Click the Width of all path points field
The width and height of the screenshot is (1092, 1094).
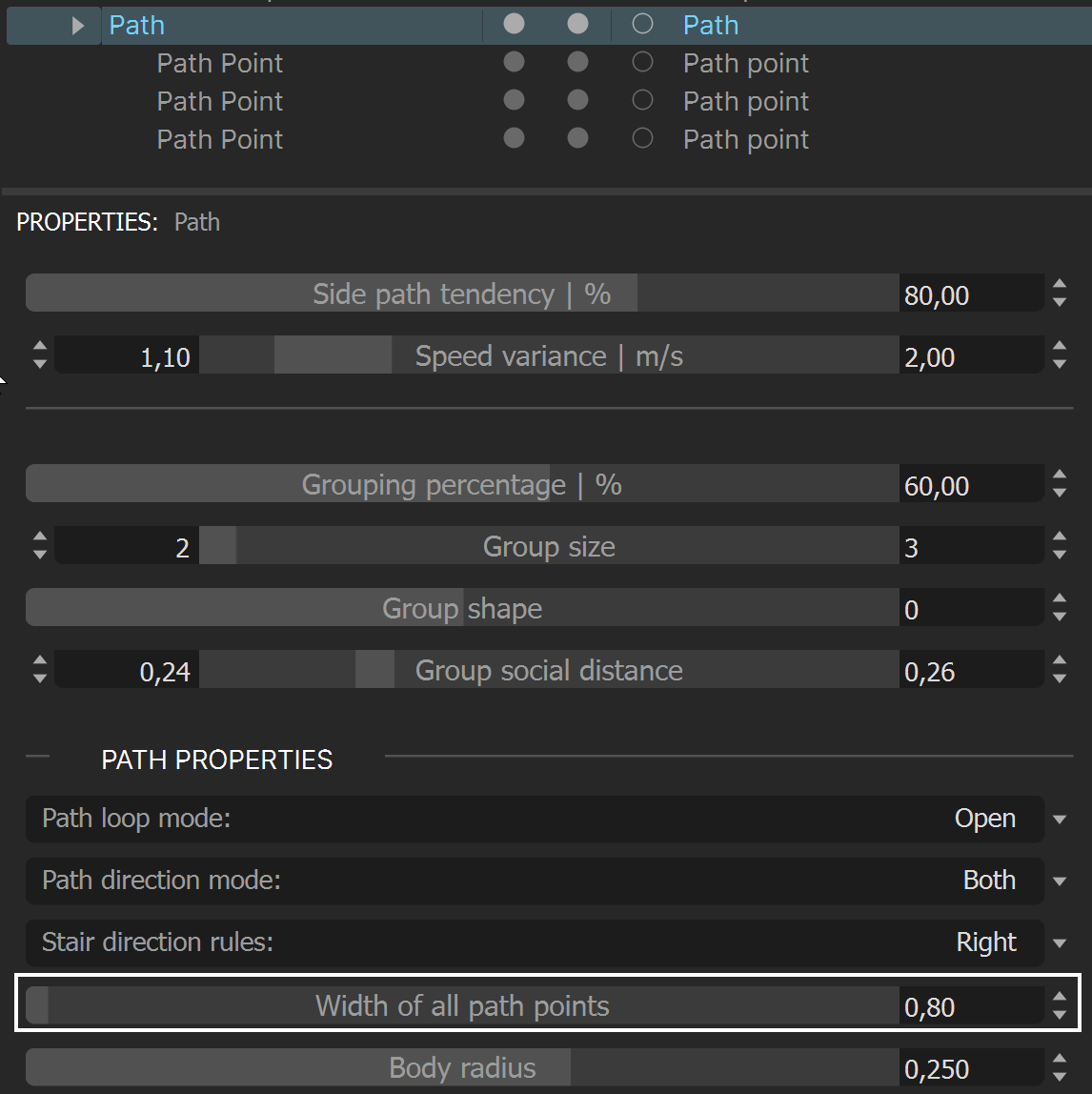(535, 1005)
